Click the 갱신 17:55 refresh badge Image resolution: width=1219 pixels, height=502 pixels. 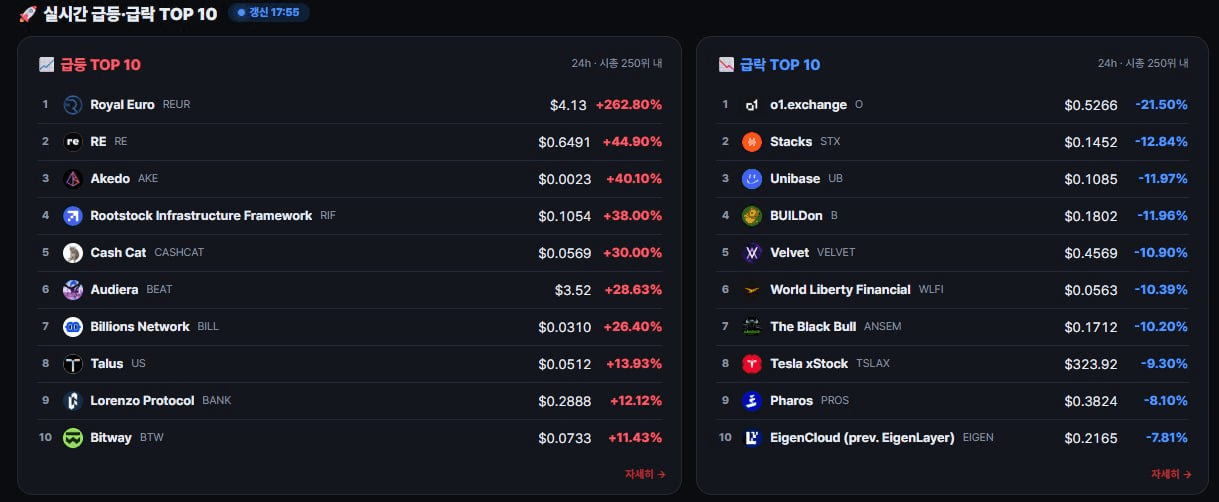(268, 13)
